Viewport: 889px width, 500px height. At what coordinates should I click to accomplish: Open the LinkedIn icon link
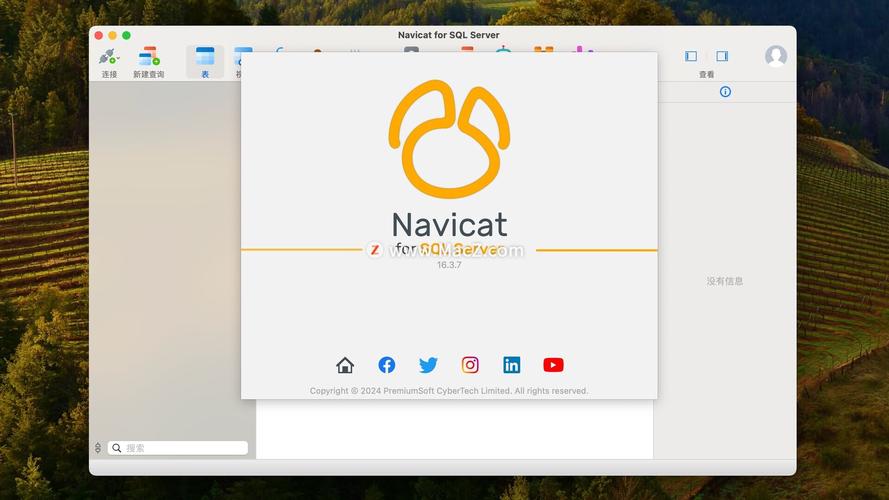(511, 365)
